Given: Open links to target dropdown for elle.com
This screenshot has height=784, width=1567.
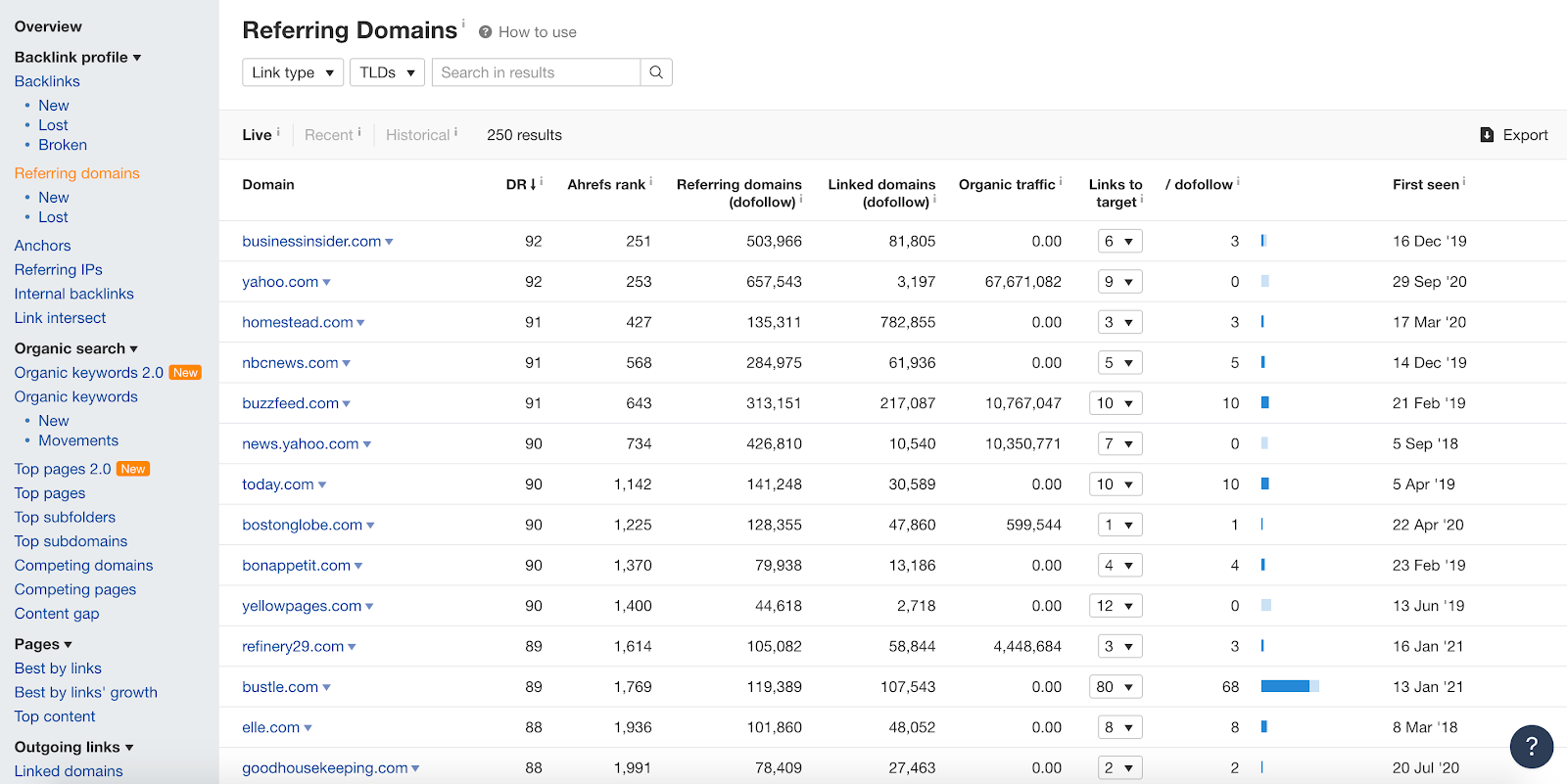Looking at the screenshot, I should (x=1120, y=727).
